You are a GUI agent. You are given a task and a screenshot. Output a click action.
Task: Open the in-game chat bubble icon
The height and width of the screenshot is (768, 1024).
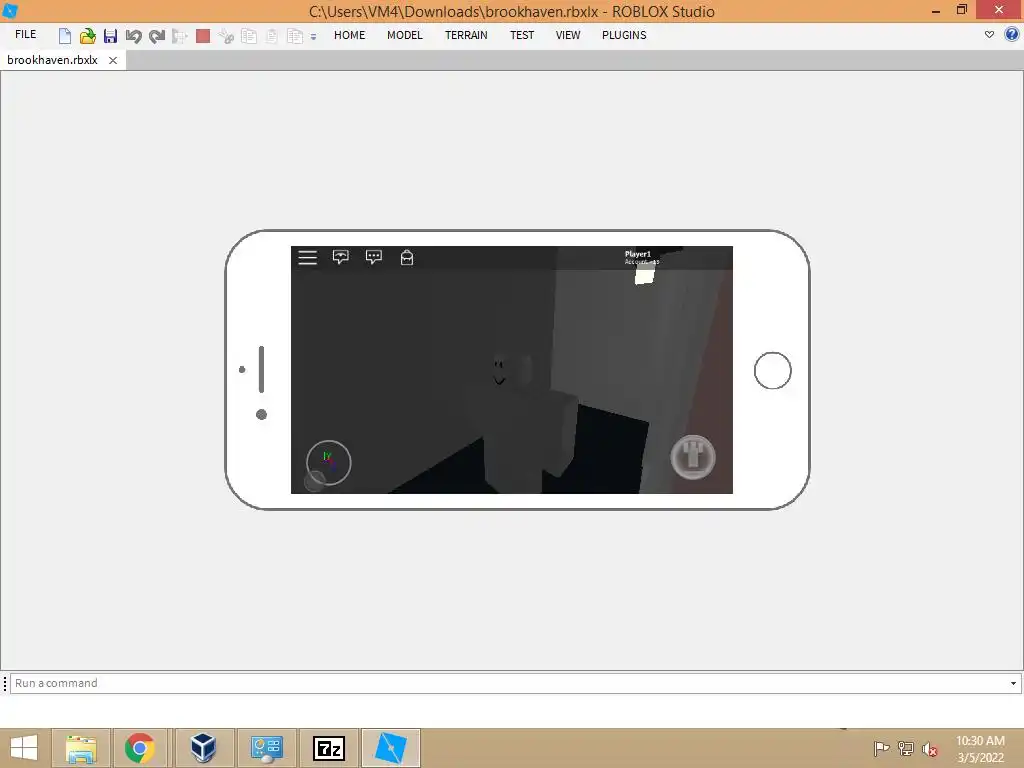pyautogui.click(x=374, y=257)
